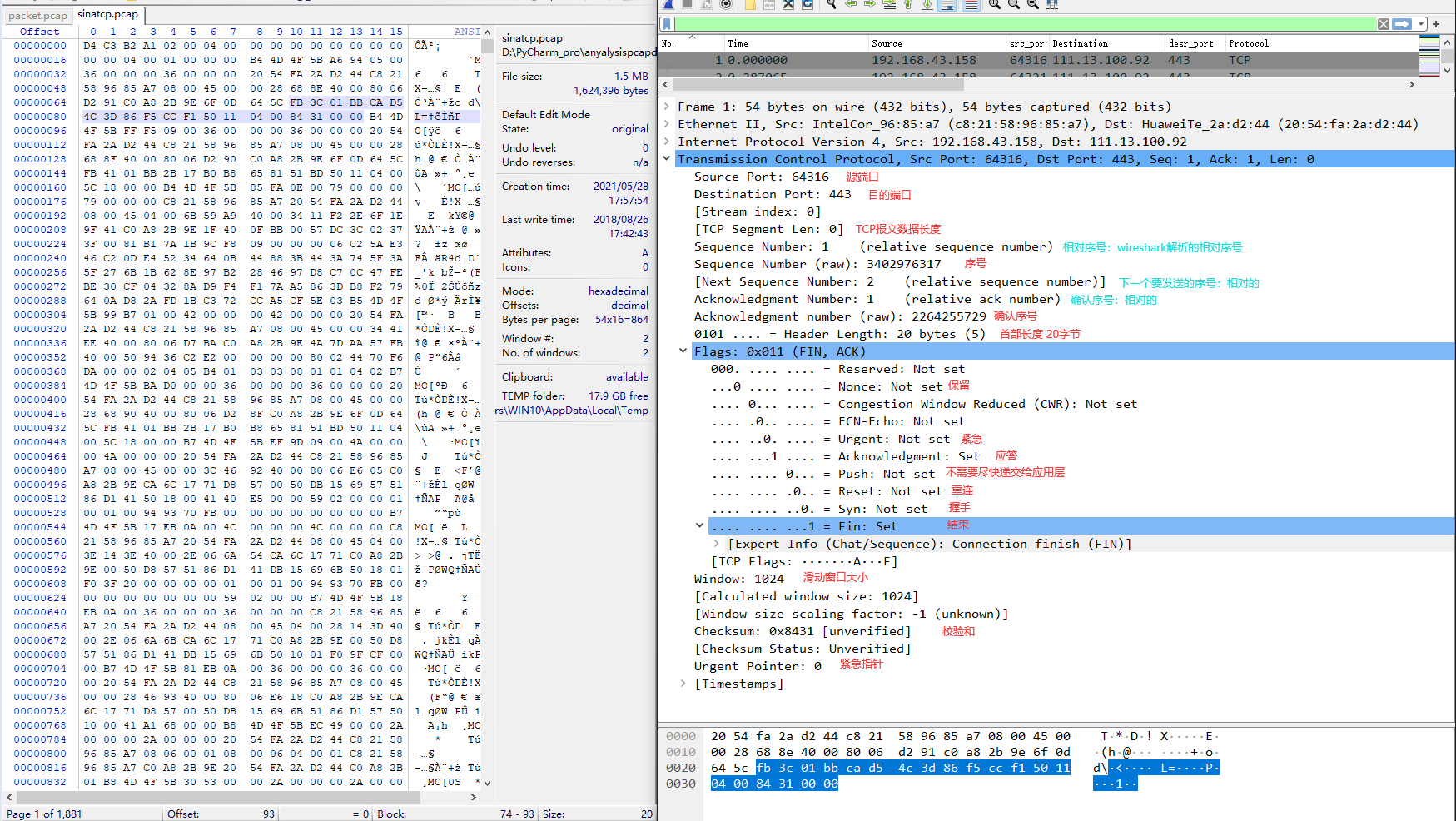1456x821 pixels.
Task: Reset packet text zoom to normal
Action: [x=1033, y=4]
